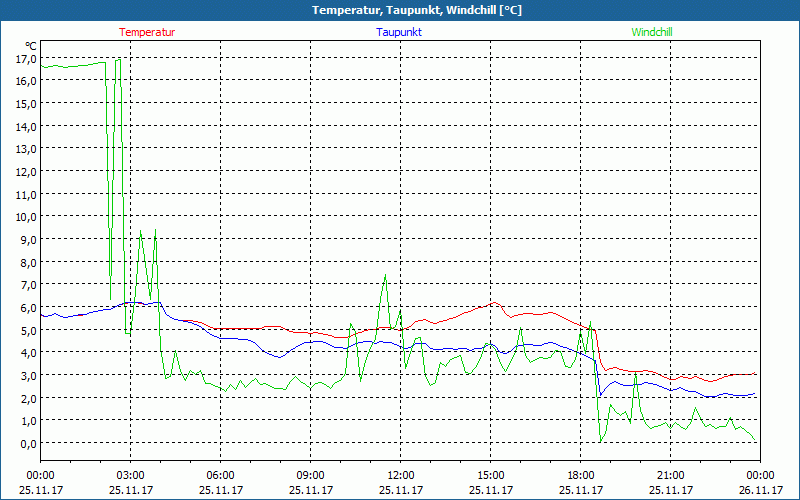The width and height of the screenshot is (800, 500).
Task: Click the 06:00 time axis label
Action: [220, 476]
